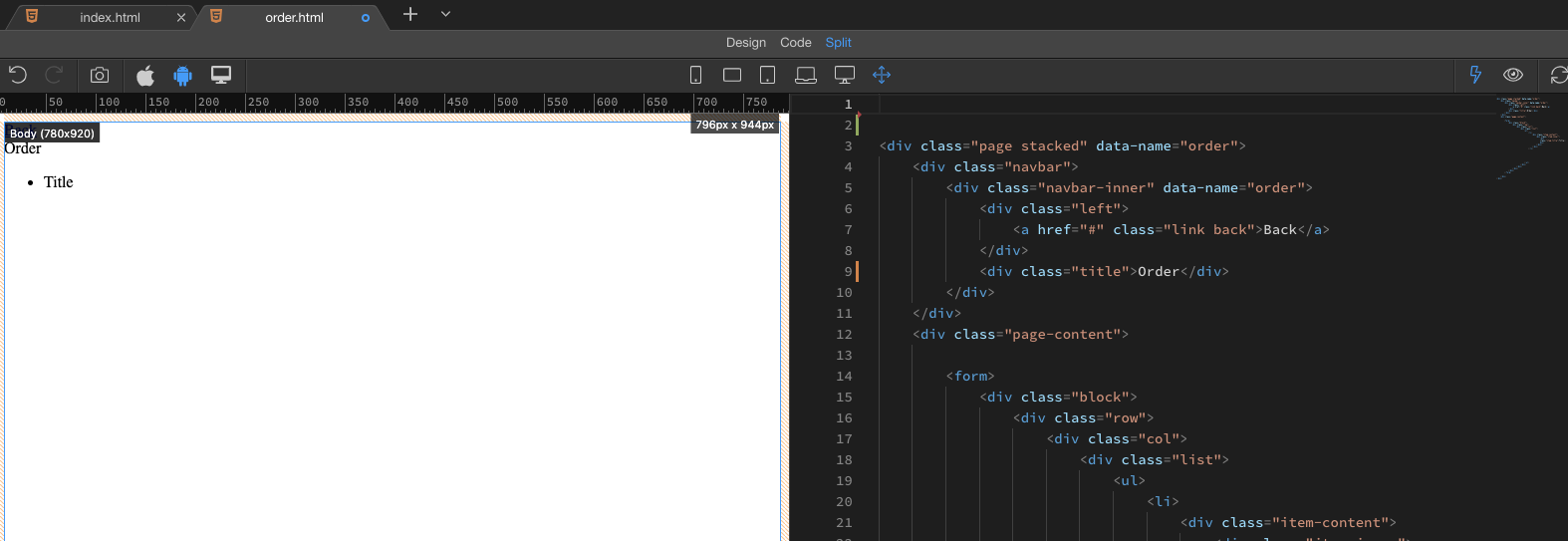Click the <li> tag on line 20
This screenshot has width=1568, height=541.
point(1163,501)
